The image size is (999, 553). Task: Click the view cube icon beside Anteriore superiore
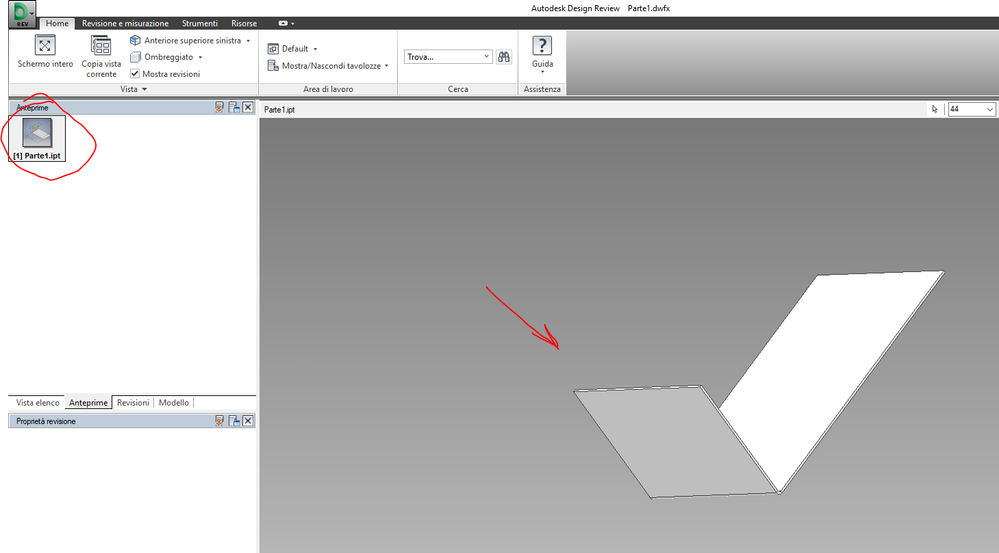tap(135, 40)
